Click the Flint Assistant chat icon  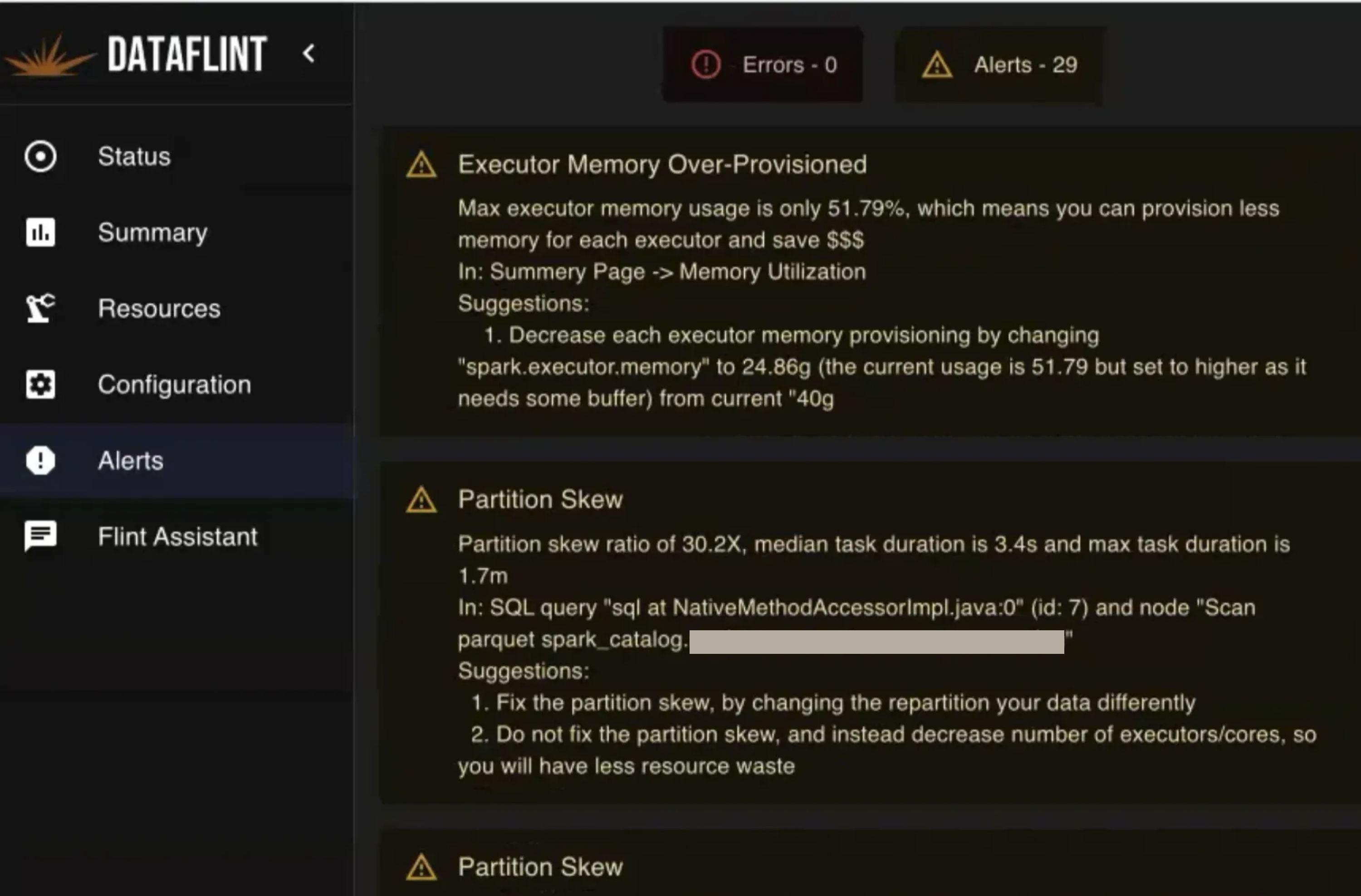click(40, 536)
